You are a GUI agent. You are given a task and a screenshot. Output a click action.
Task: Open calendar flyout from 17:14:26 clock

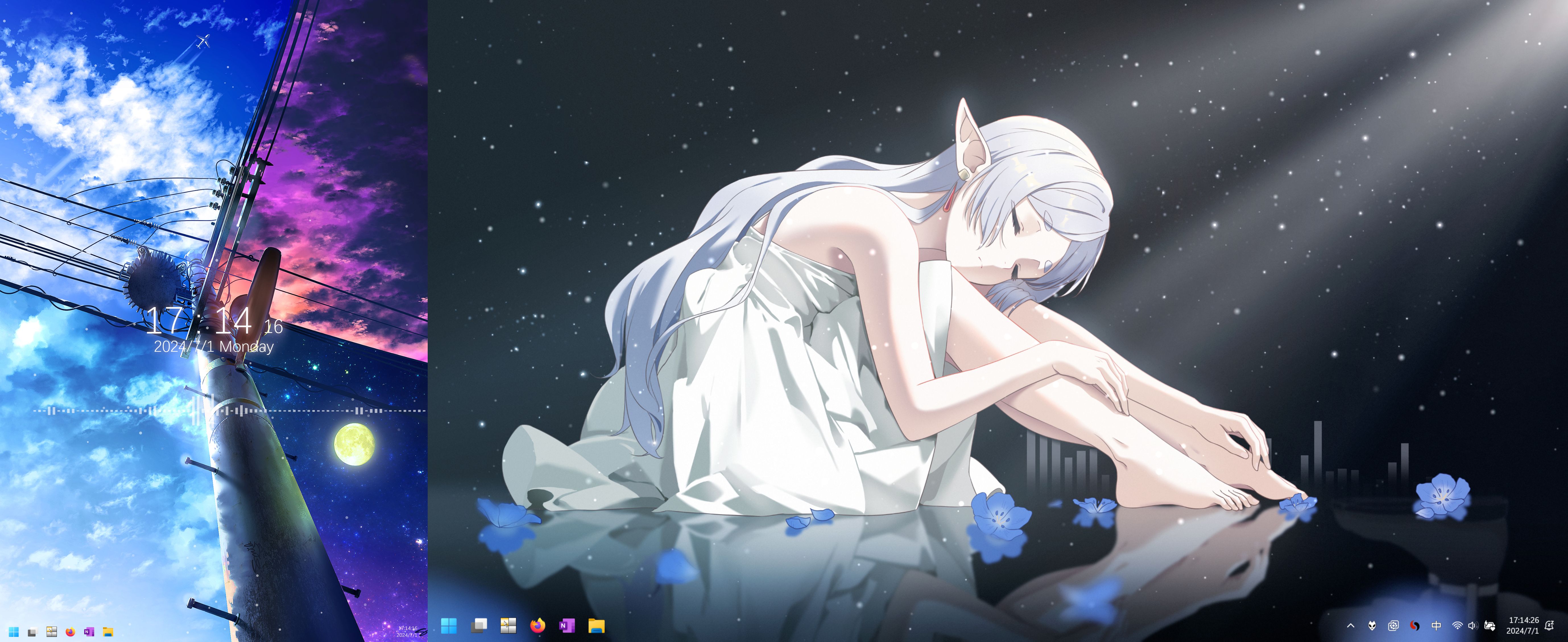tap(1523, 625)
